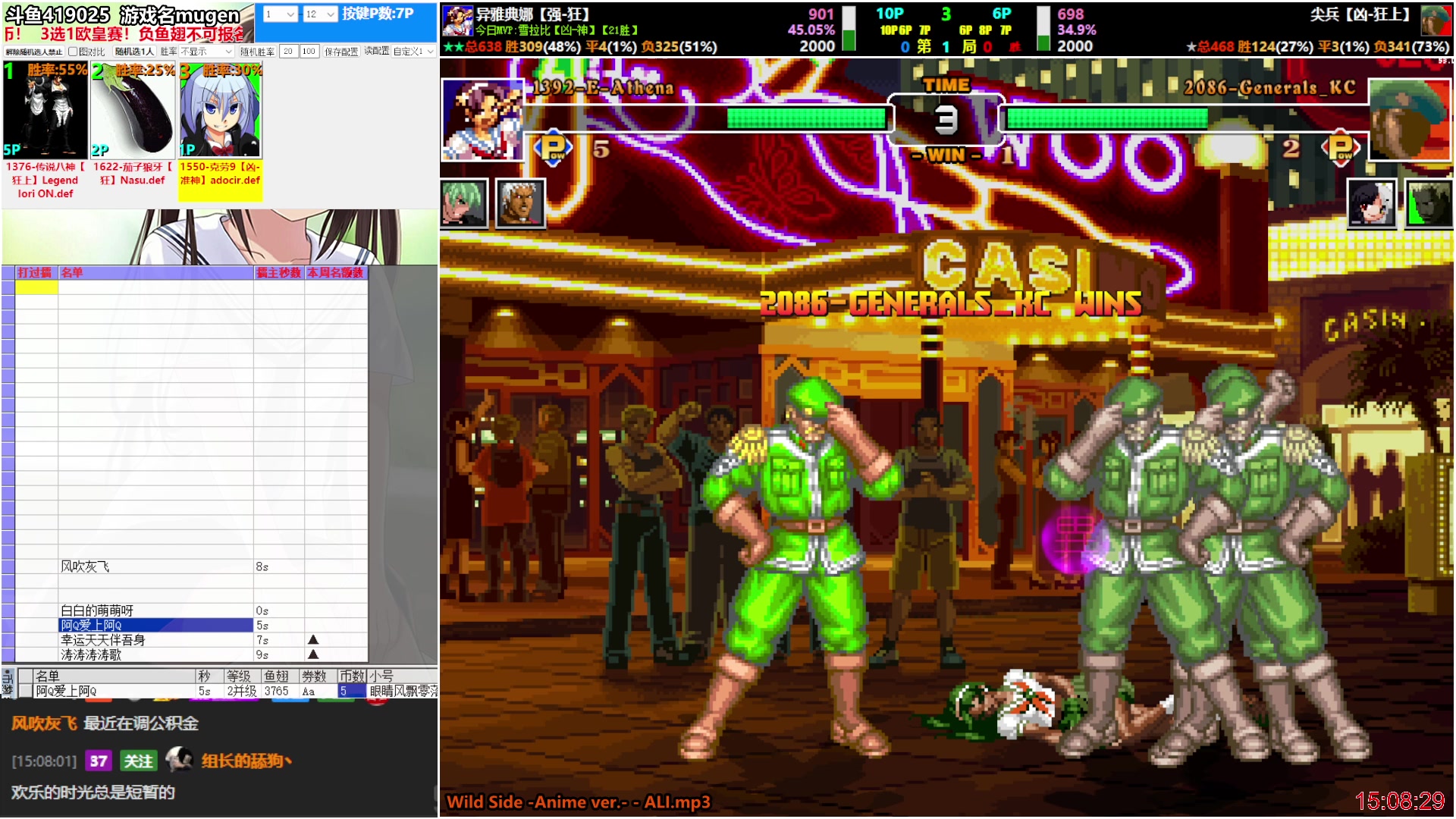This screenshot has width=1456, height=819.
Task: Click the 随机胜率 button
Action: 257,52
